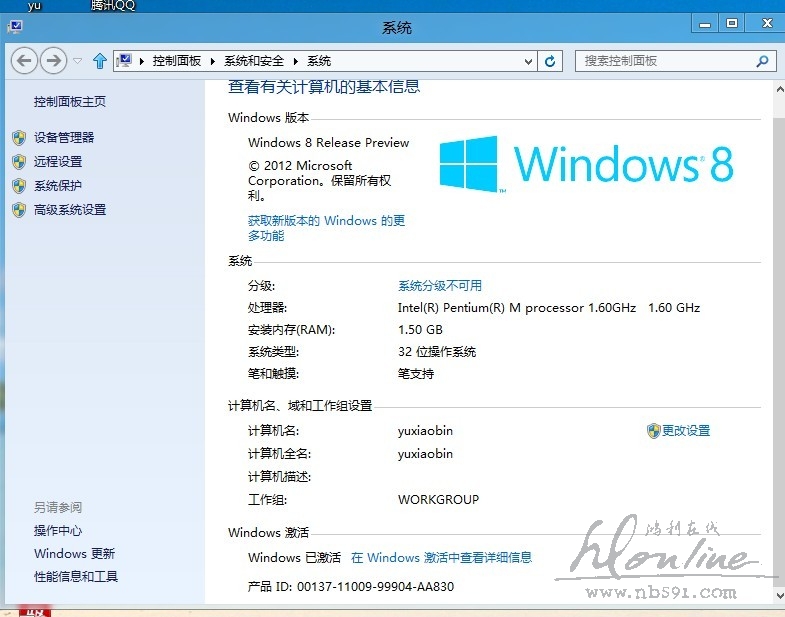Open 性能信息和工具 link
Image resolution: width=785 pixels, height=617 pixels.
pos(76,576)
